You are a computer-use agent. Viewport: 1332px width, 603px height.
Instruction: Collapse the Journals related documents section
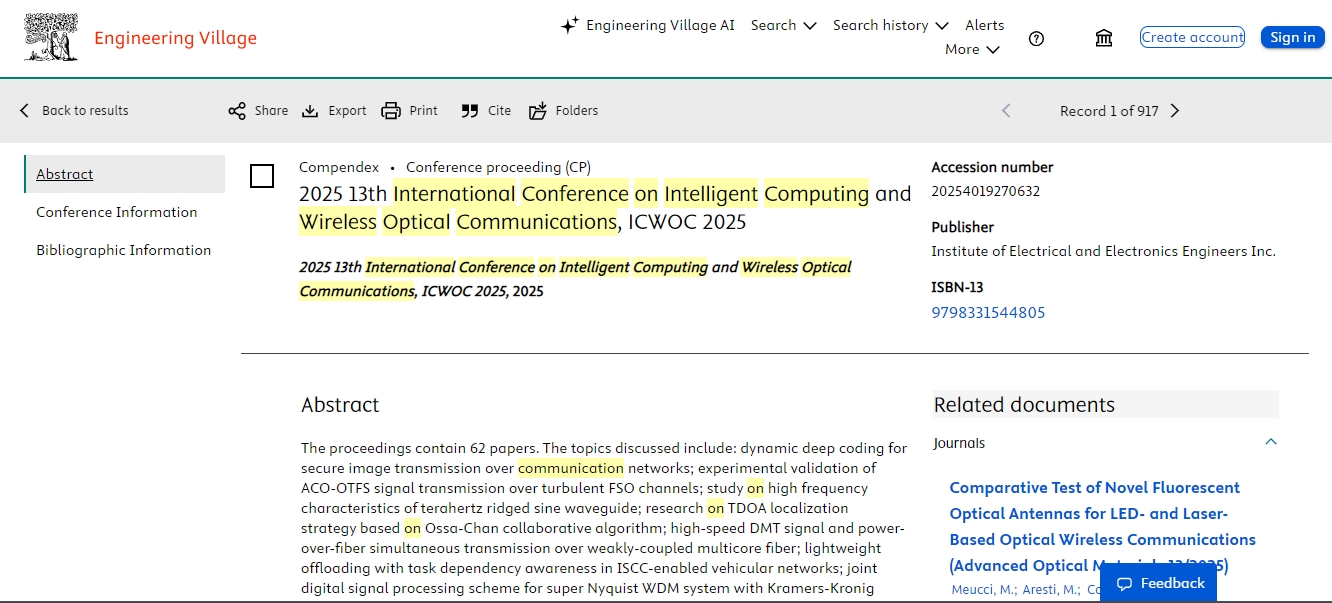(x=1270, y=442)
